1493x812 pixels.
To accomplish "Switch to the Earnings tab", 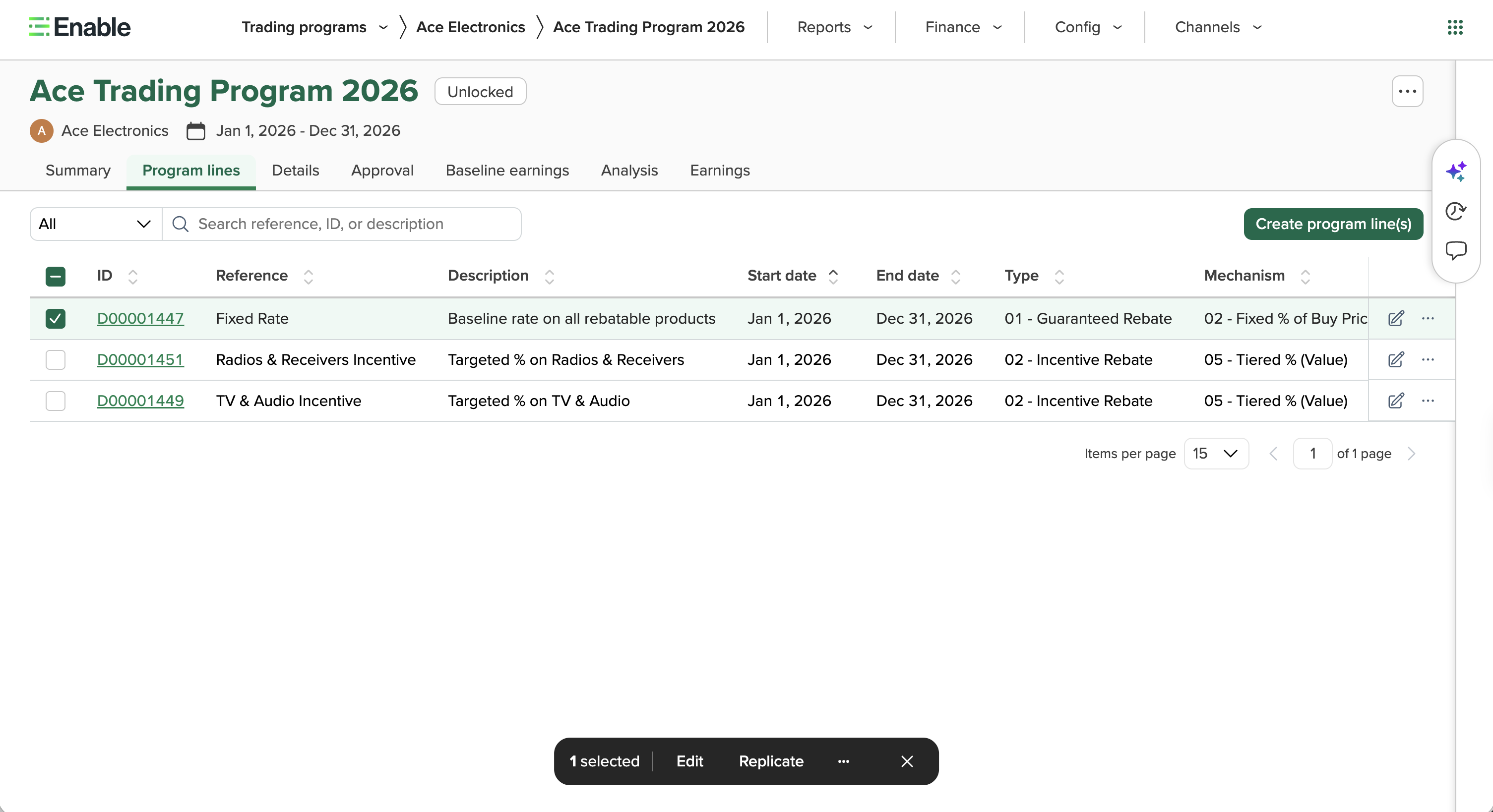I will (x=719, y=170).
